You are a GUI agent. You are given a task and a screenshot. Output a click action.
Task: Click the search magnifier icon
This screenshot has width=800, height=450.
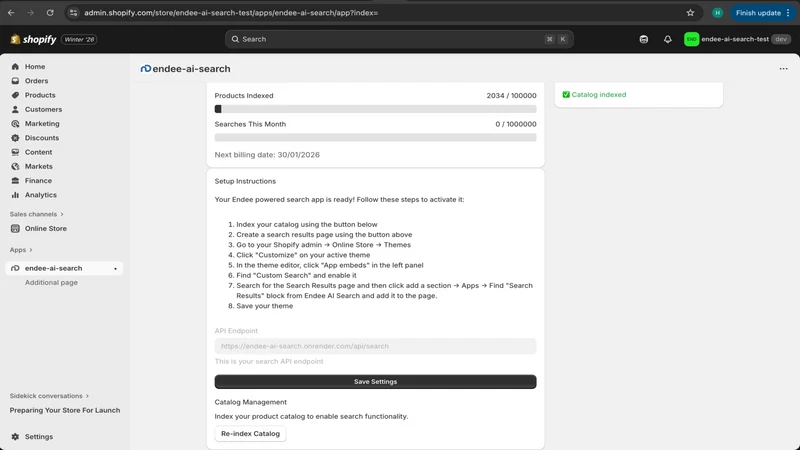(x=235, y=39)
